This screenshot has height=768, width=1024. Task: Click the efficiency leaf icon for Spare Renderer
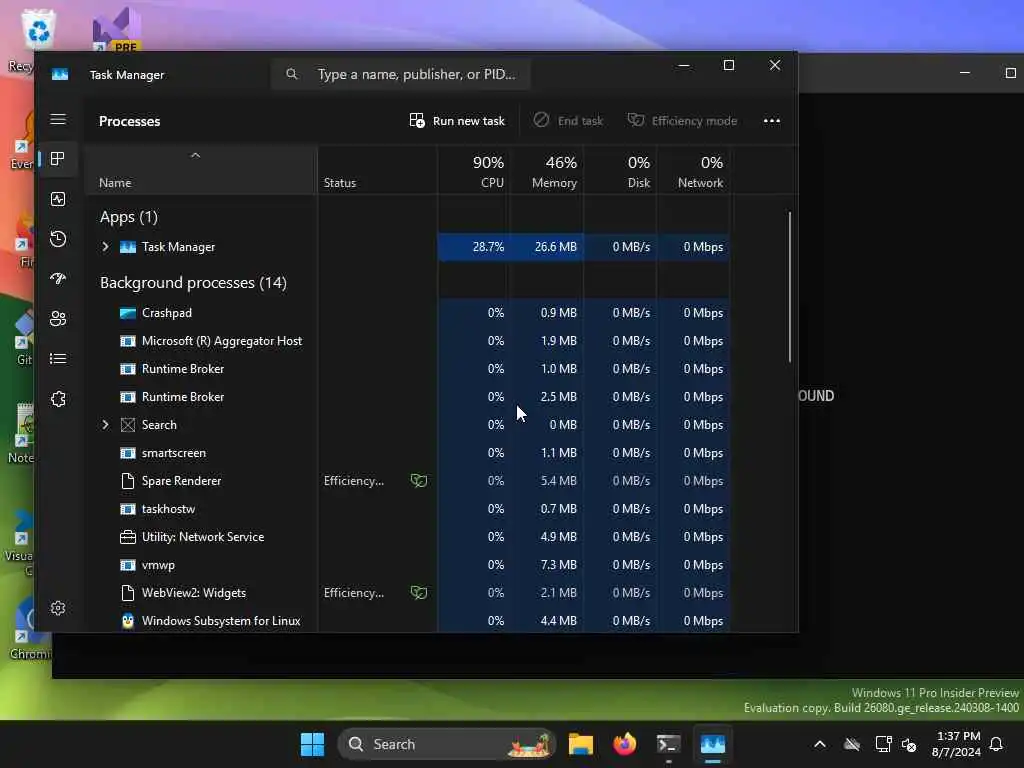(419, 481)
